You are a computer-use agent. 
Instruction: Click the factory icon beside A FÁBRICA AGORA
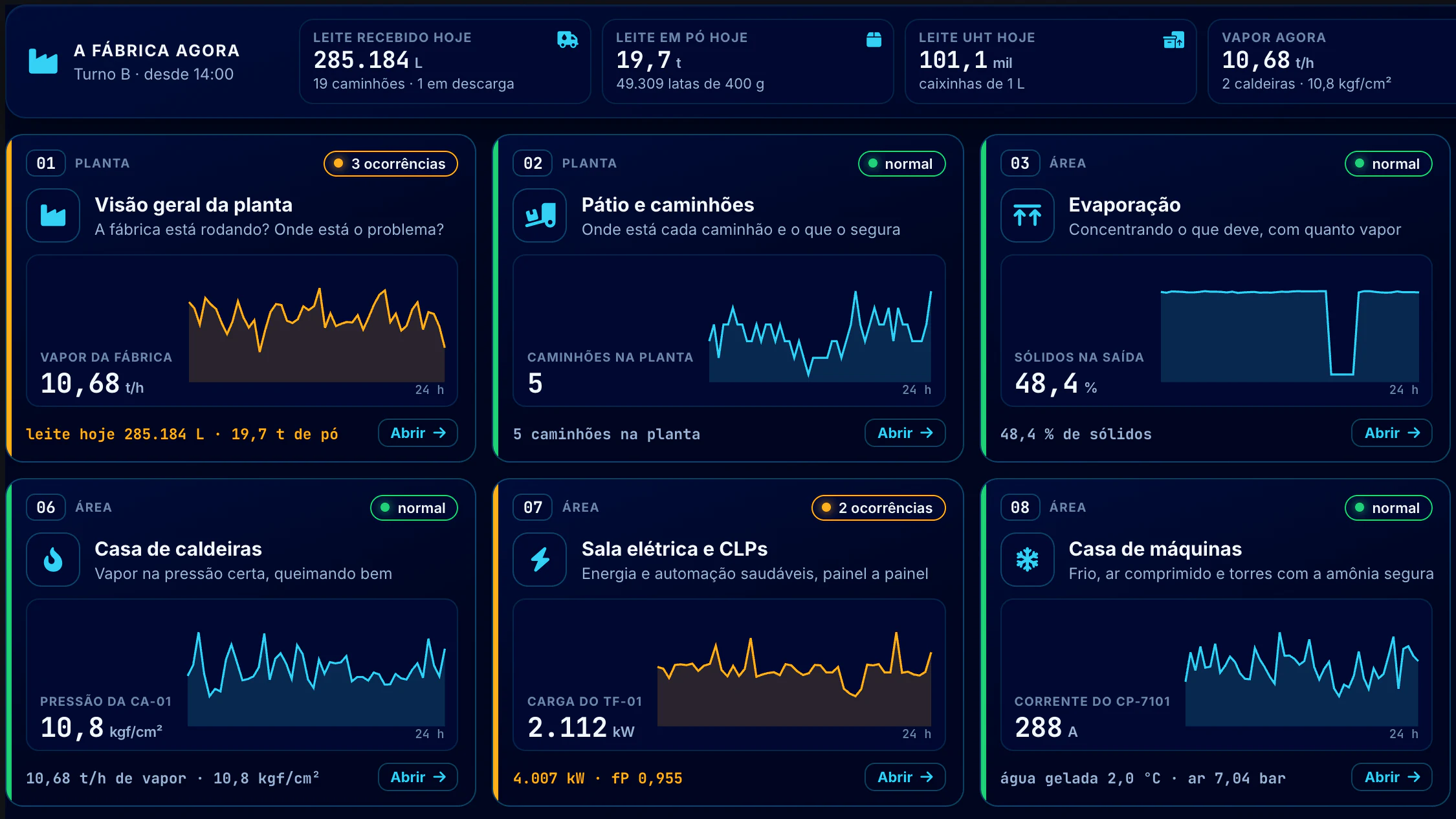pyautogui.click(x=43, y=61)
